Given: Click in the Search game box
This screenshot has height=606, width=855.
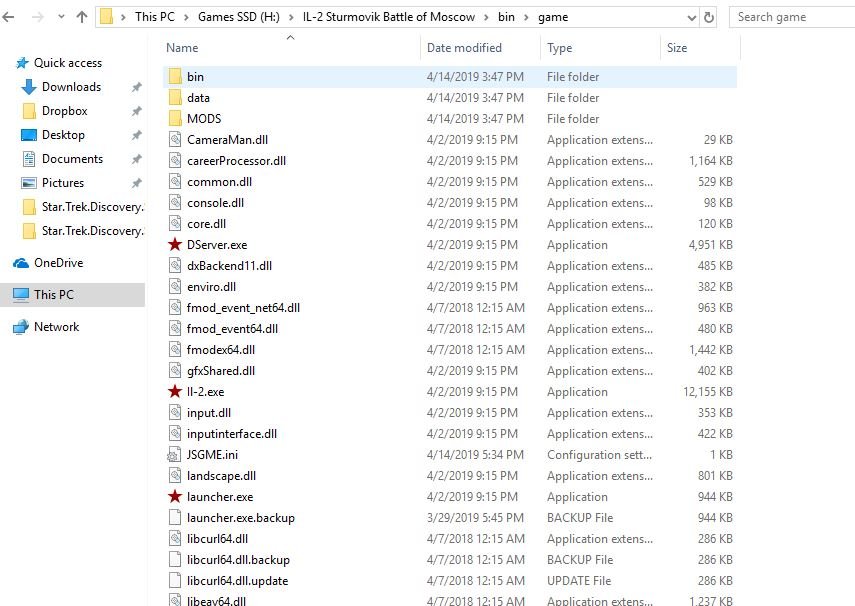Looking at the screenshot, I should coord(792,17).
